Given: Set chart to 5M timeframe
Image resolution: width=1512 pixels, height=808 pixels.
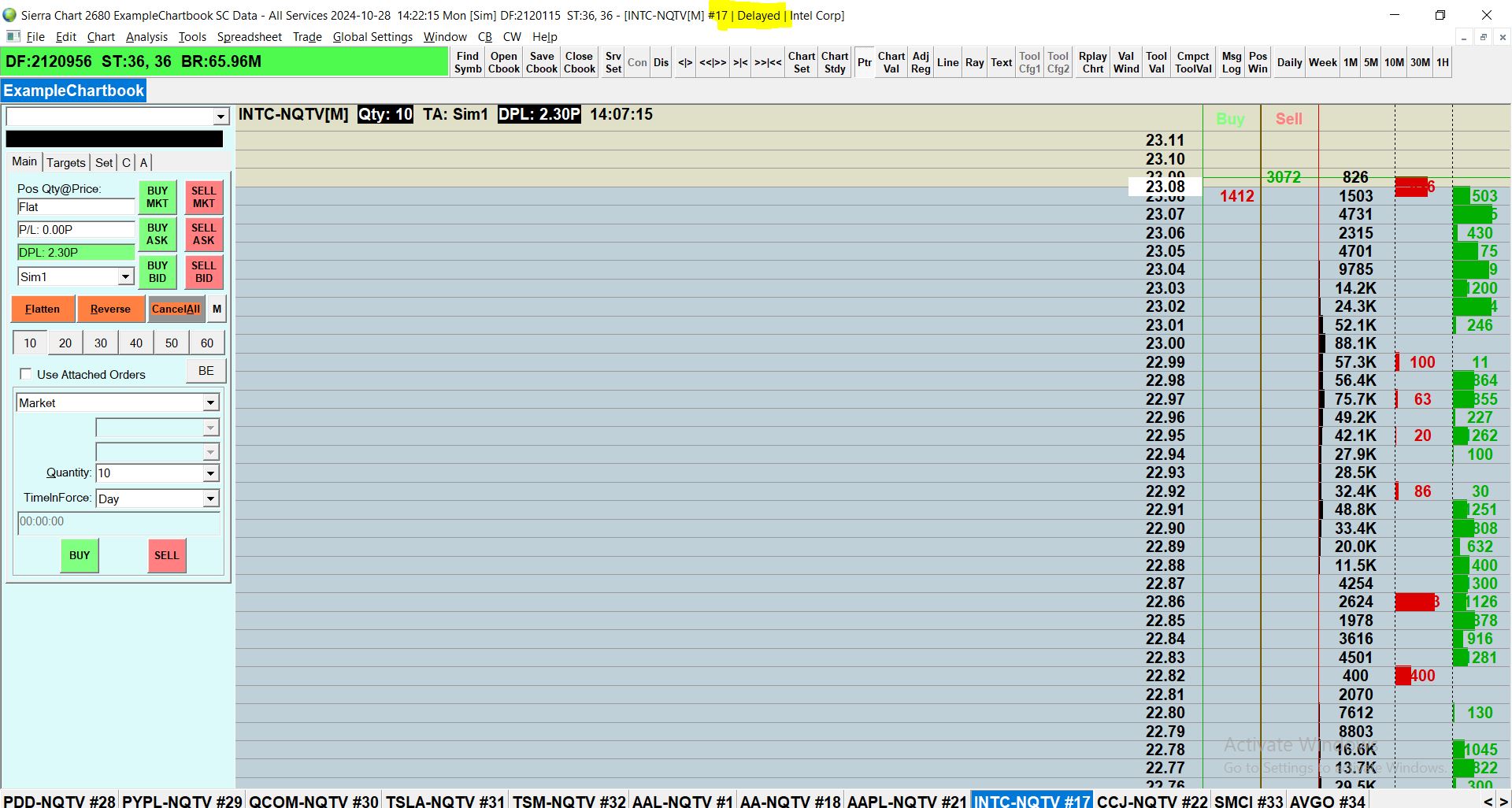Looking at the screenshot, I should click(1371, 62).
